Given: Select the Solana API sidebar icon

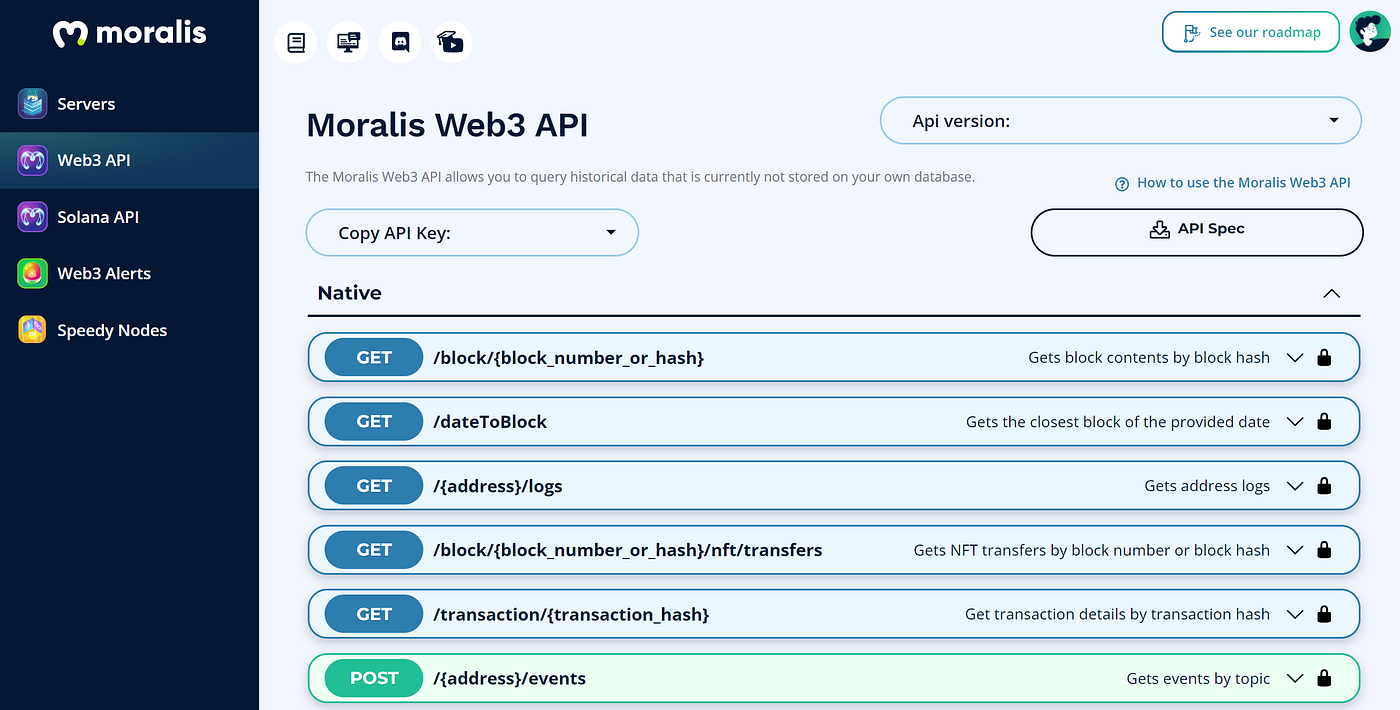Looking at the screenshot, I should pos(33,216).
